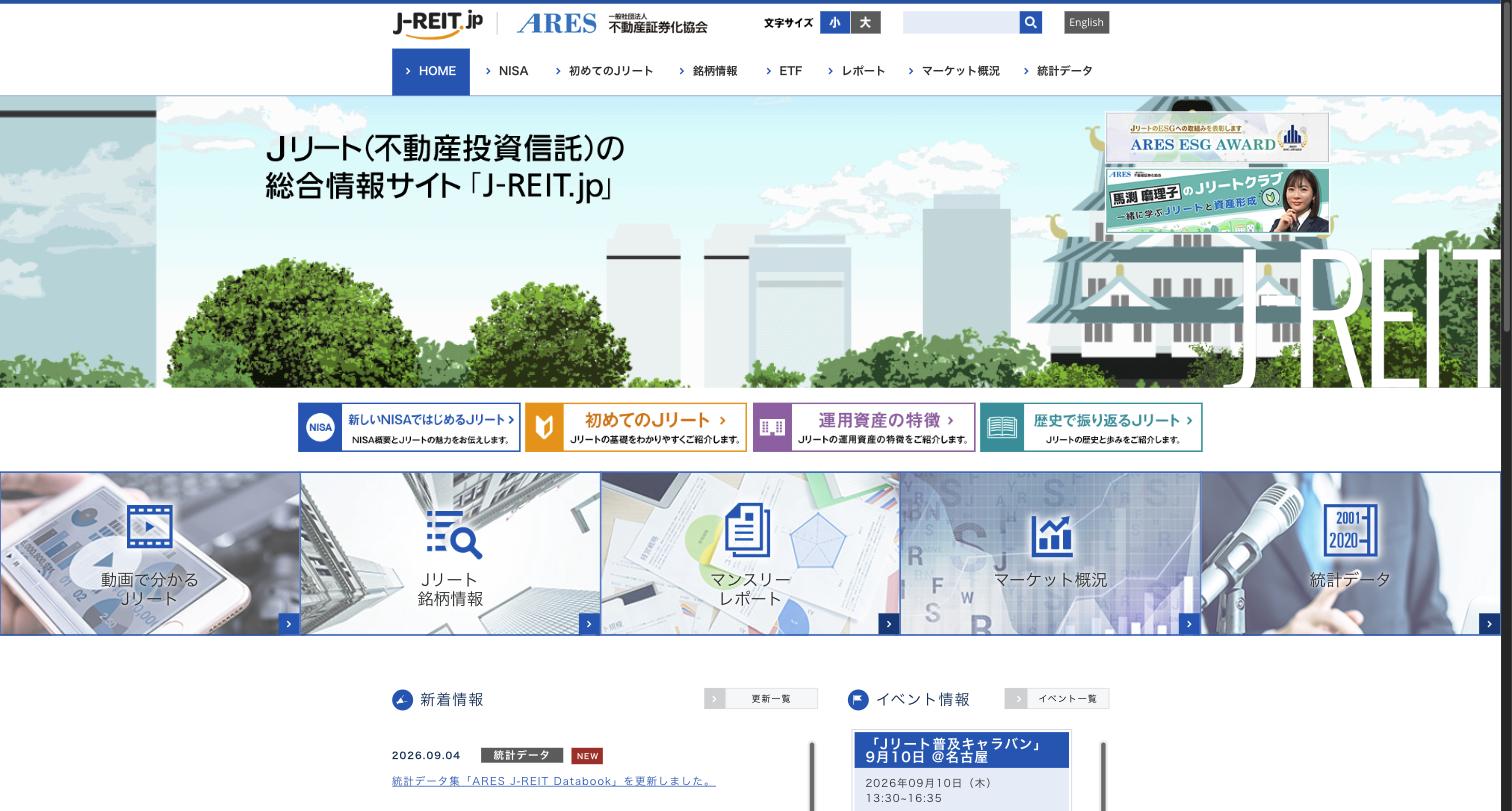Viewport: 1512px width, 811px height.
Task: Click the event list scrollbar
Action: [1103, 776]
